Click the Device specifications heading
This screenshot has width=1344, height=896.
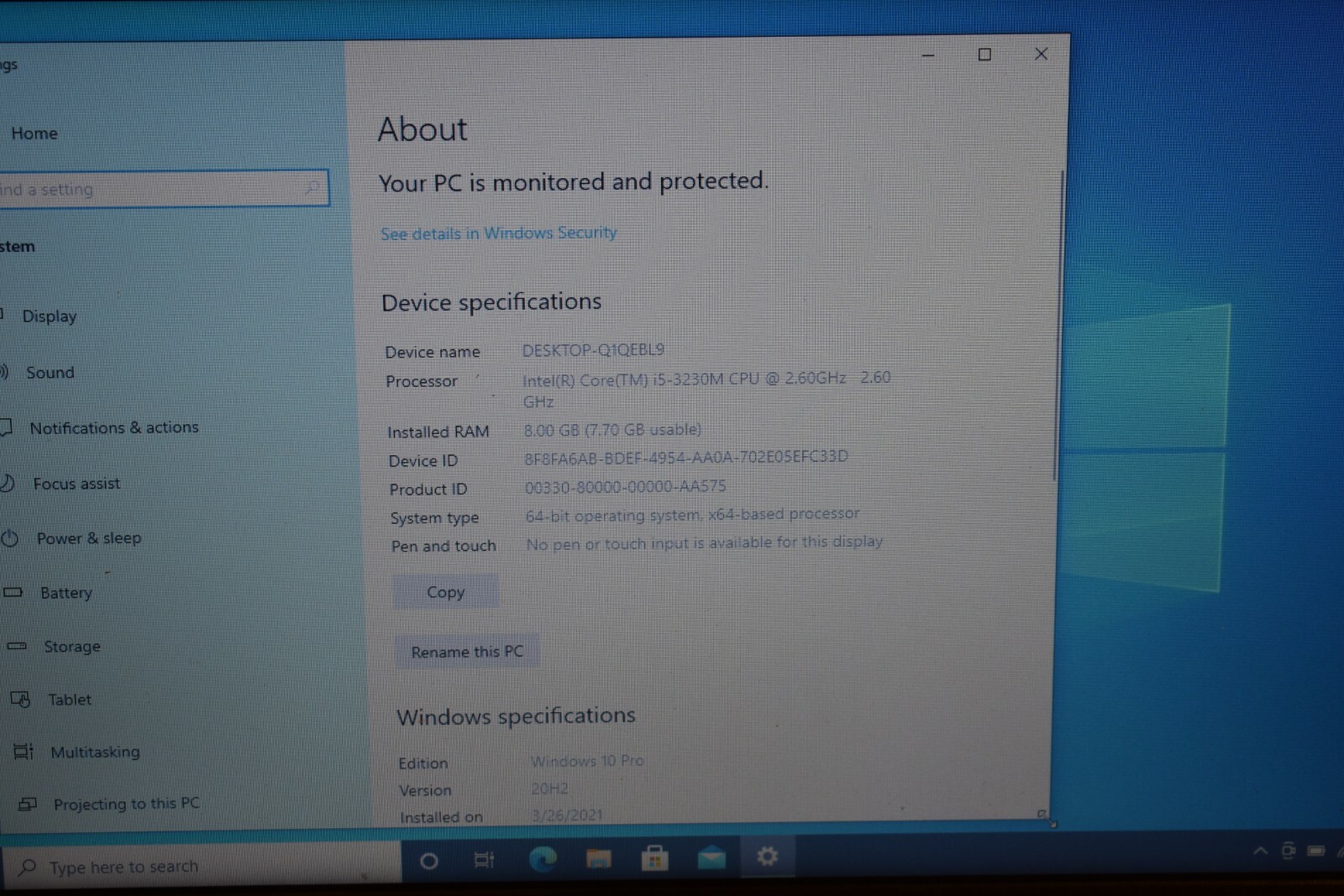[x=491, y=302]
